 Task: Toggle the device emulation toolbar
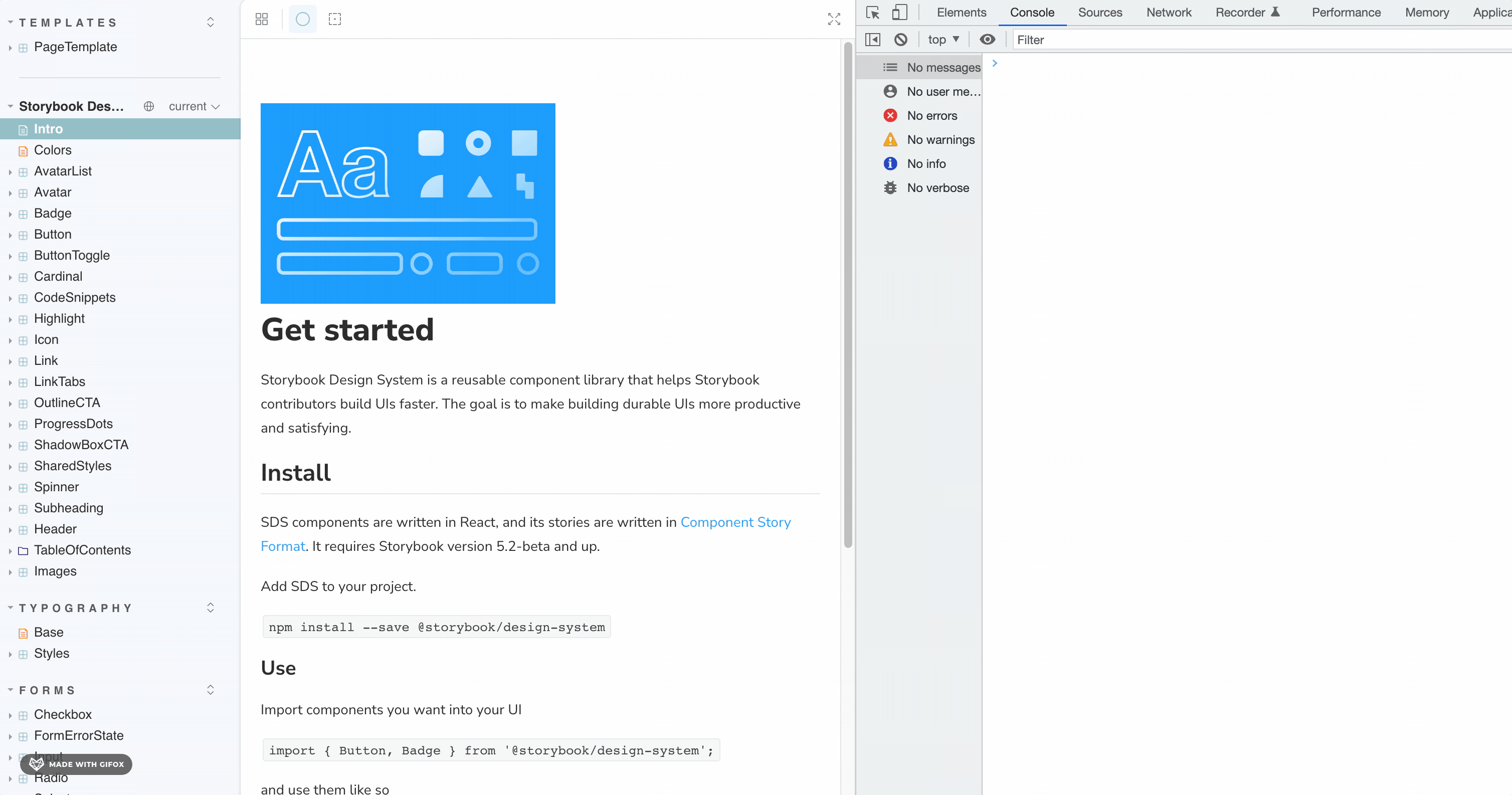899,13
